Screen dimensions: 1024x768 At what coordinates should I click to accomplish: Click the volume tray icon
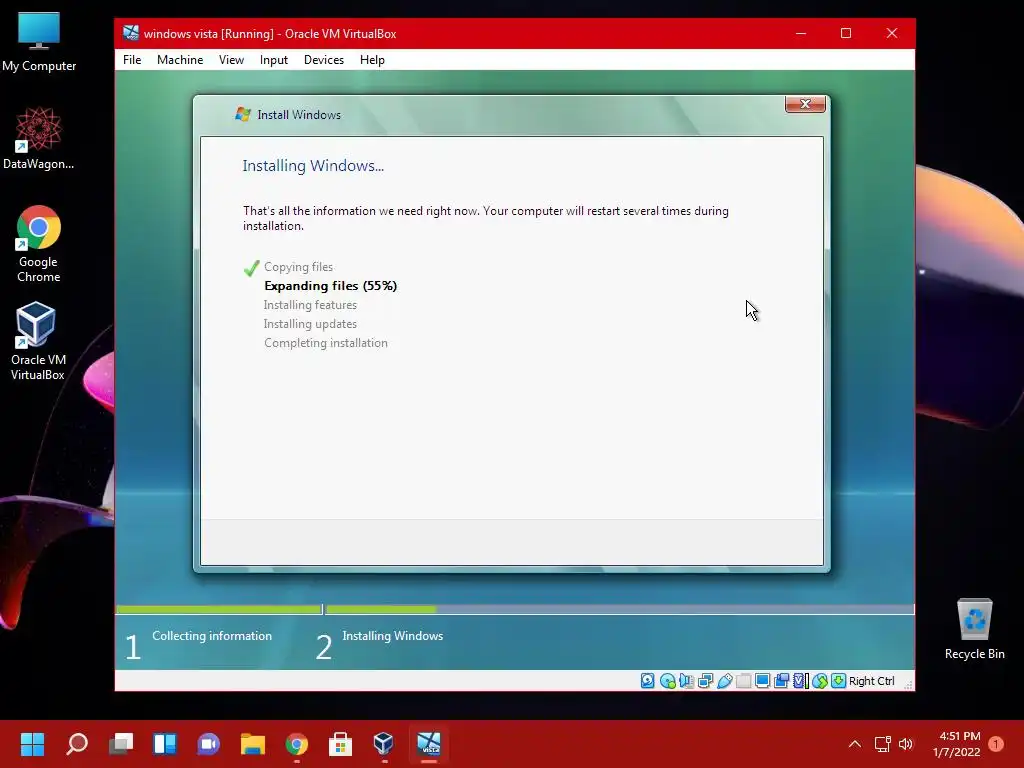(x=906, y=744)
